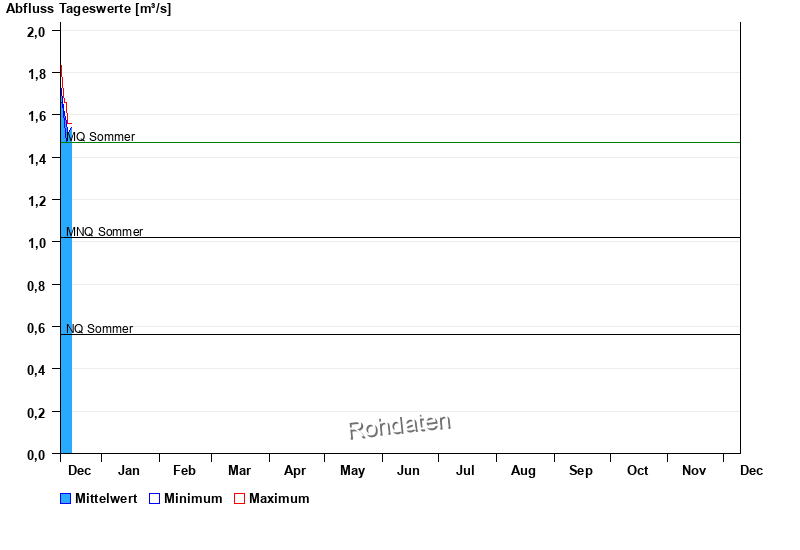
Task: Click the 0,0 y-axis origin value
Action: coord(36,455)
